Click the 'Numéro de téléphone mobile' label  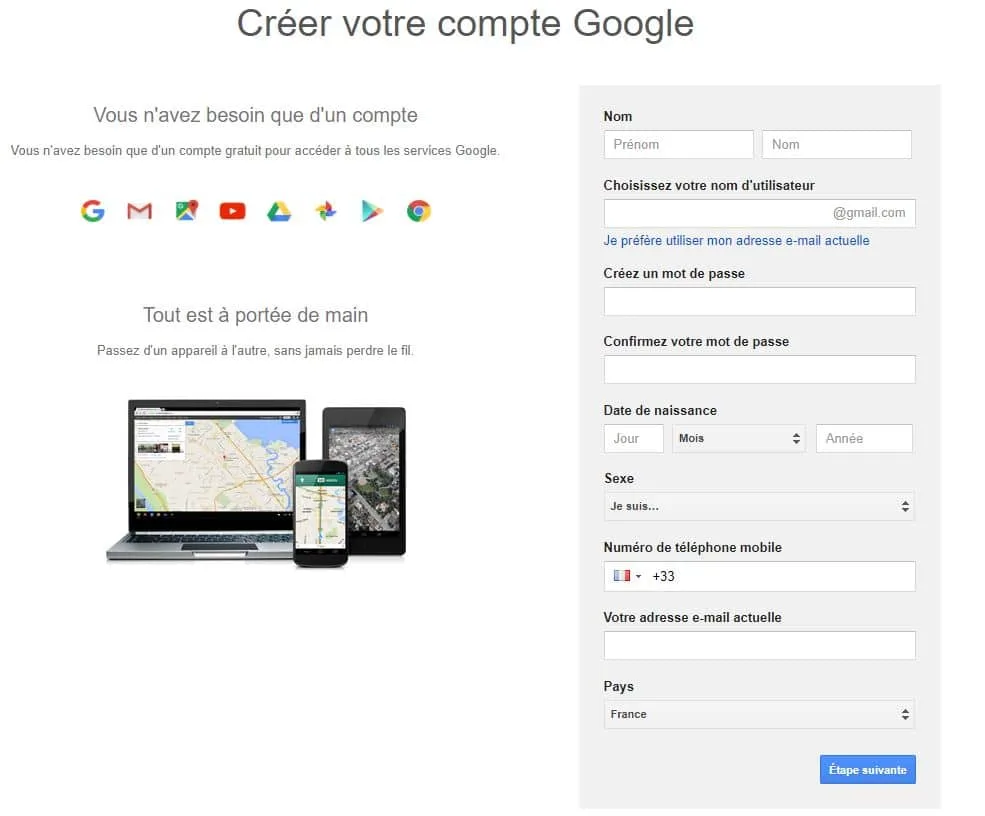(692, 547)
